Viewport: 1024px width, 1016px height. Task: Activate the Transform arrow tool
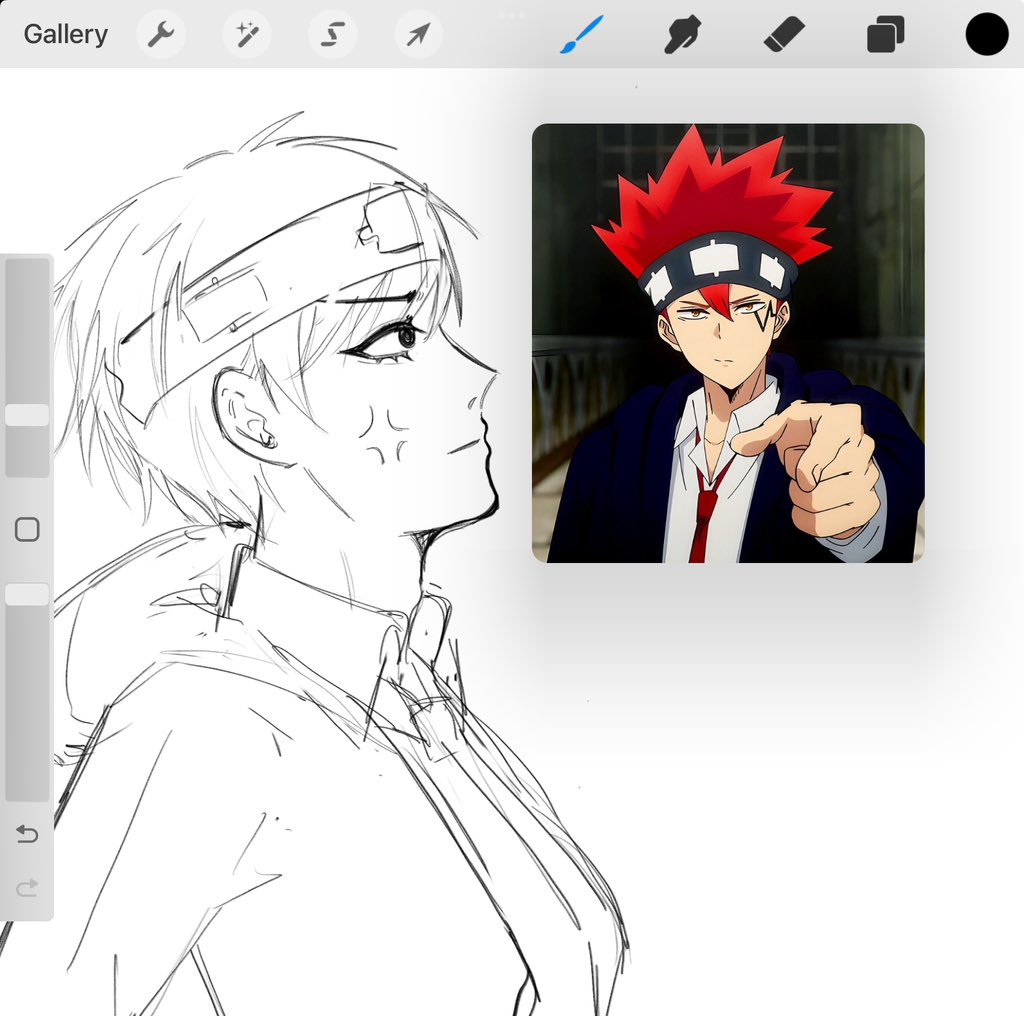[419, 34]
